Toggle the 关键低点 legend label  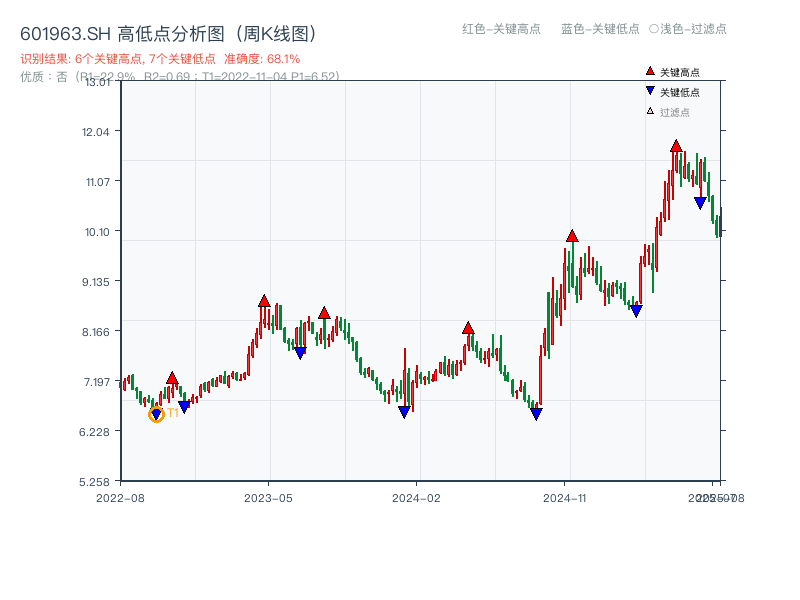coord(680,92)
